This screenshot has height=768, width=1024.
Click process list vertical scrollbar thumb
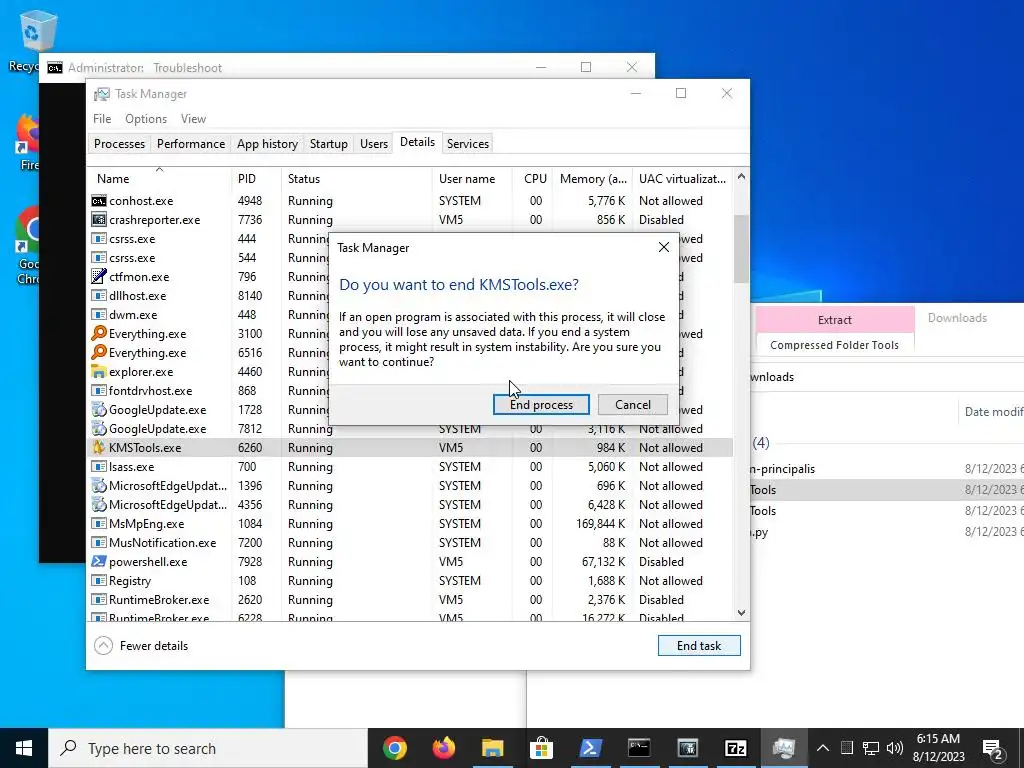[x=741, y=249]
